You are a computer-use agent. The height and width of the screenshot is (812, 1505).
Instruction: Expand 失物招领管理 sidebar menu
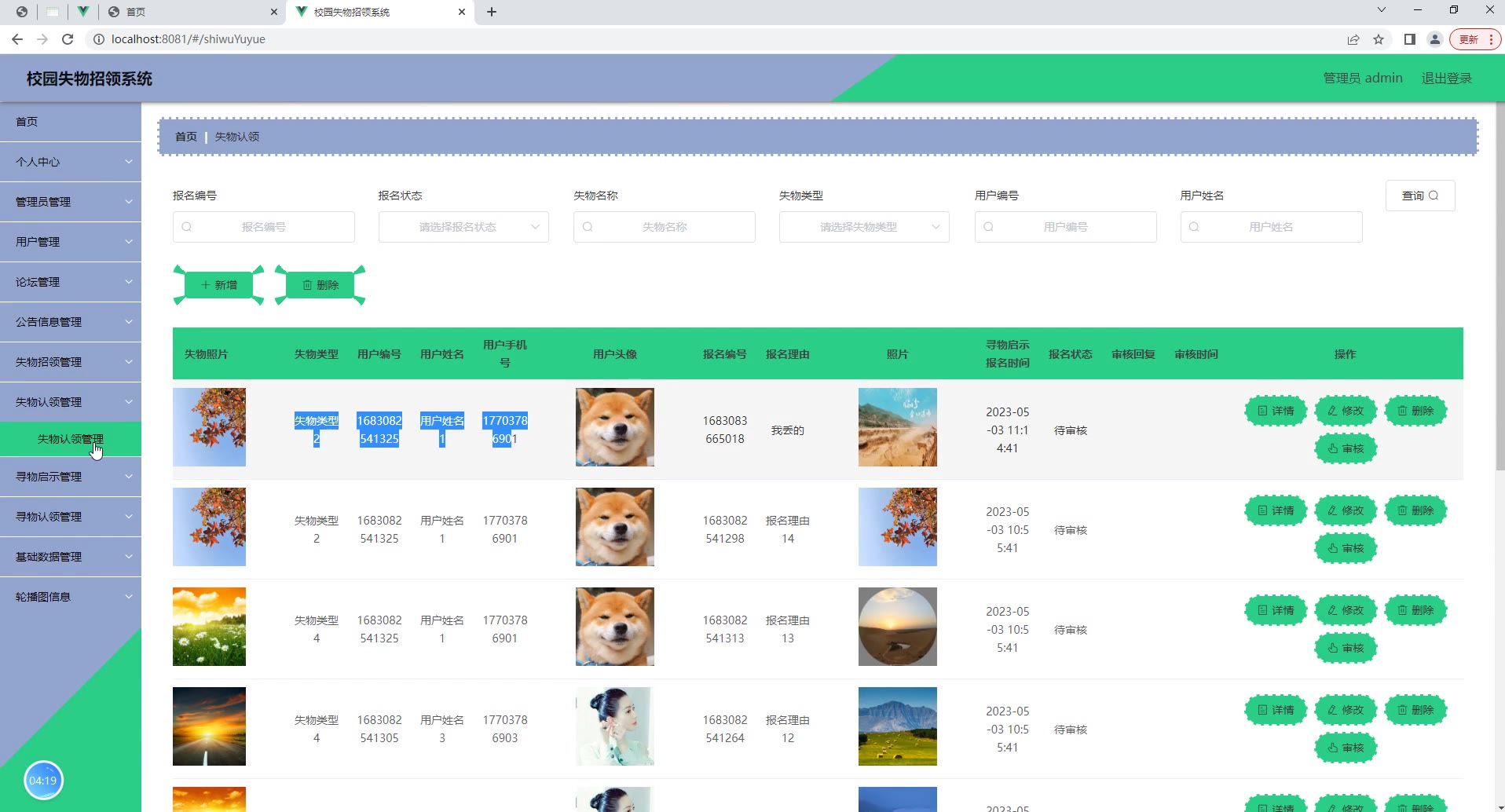pyautogui.click(x=71, y=362)
